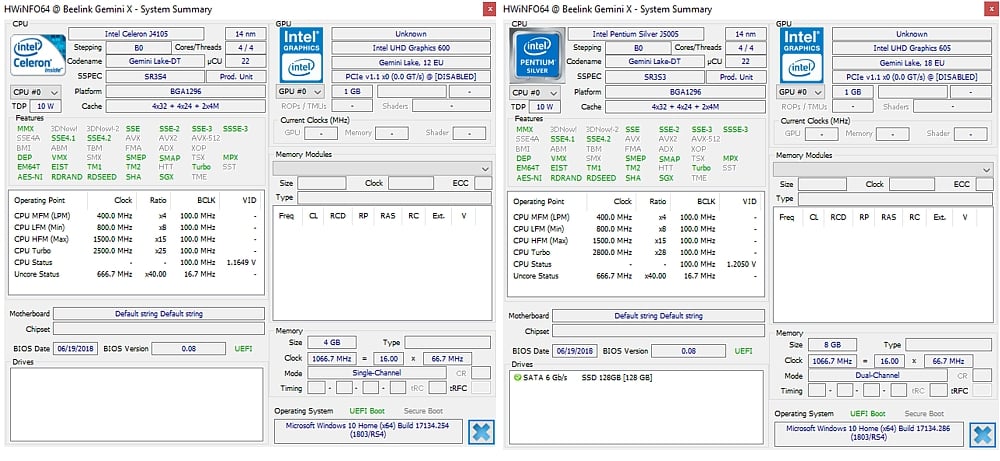Click the 1.2050 V CPU Status VID
Screen dimensions: 1000x461
click(x=741, y=264)
